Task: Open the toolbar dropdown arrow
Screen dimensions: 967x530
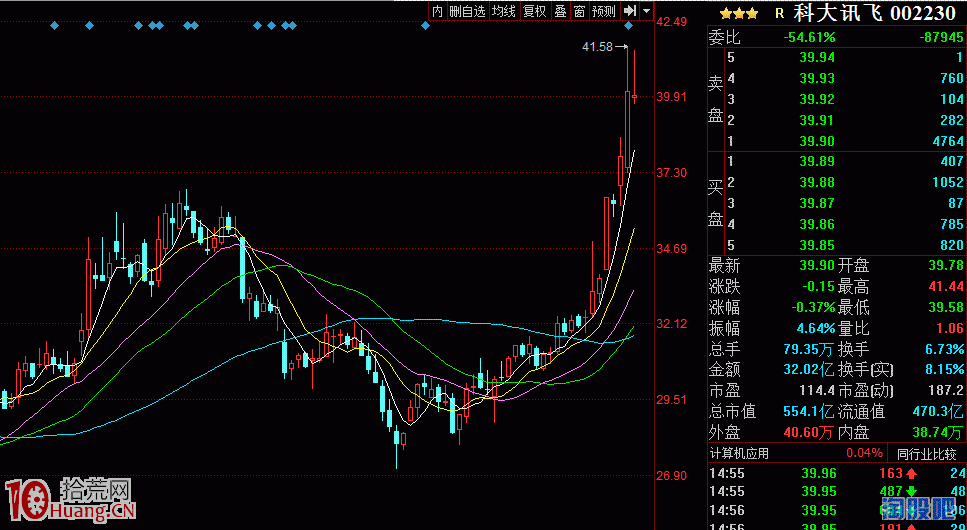Action: [x=646, y=10]
